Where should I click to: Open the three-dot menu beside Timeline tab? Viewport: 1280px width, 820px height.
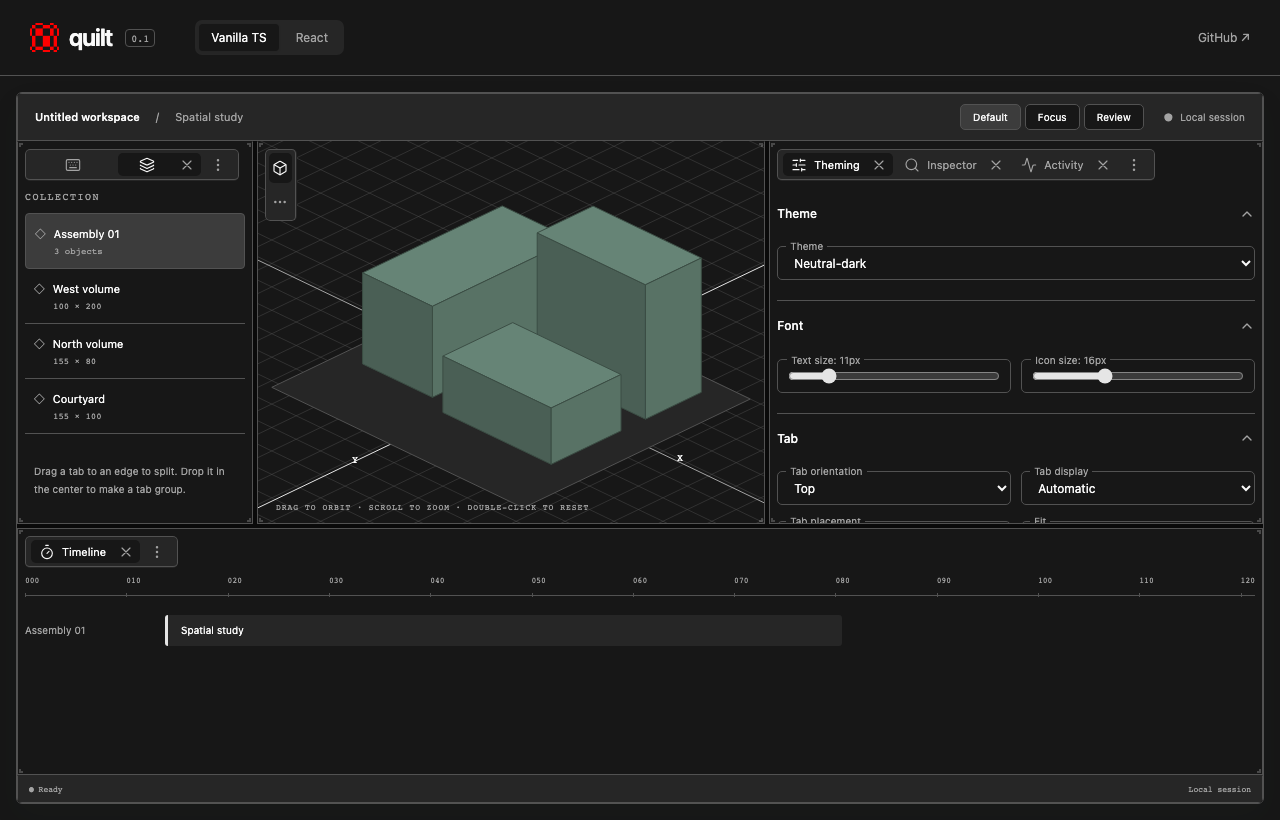157,552
